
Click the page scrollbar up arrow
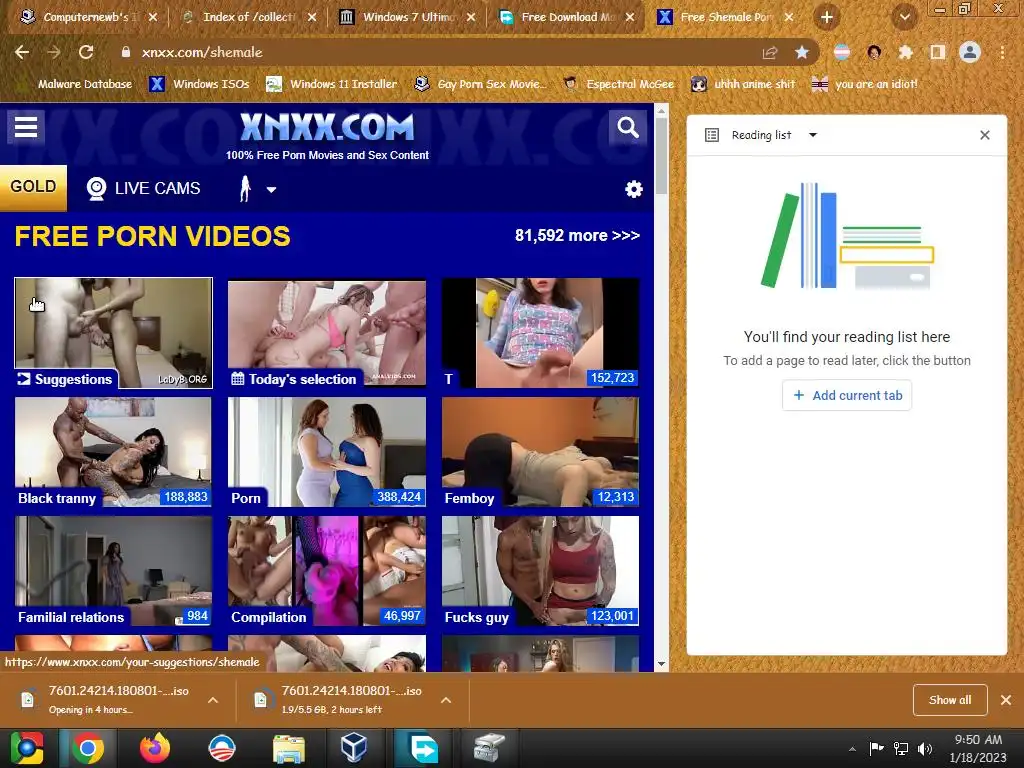click(661, 111)
